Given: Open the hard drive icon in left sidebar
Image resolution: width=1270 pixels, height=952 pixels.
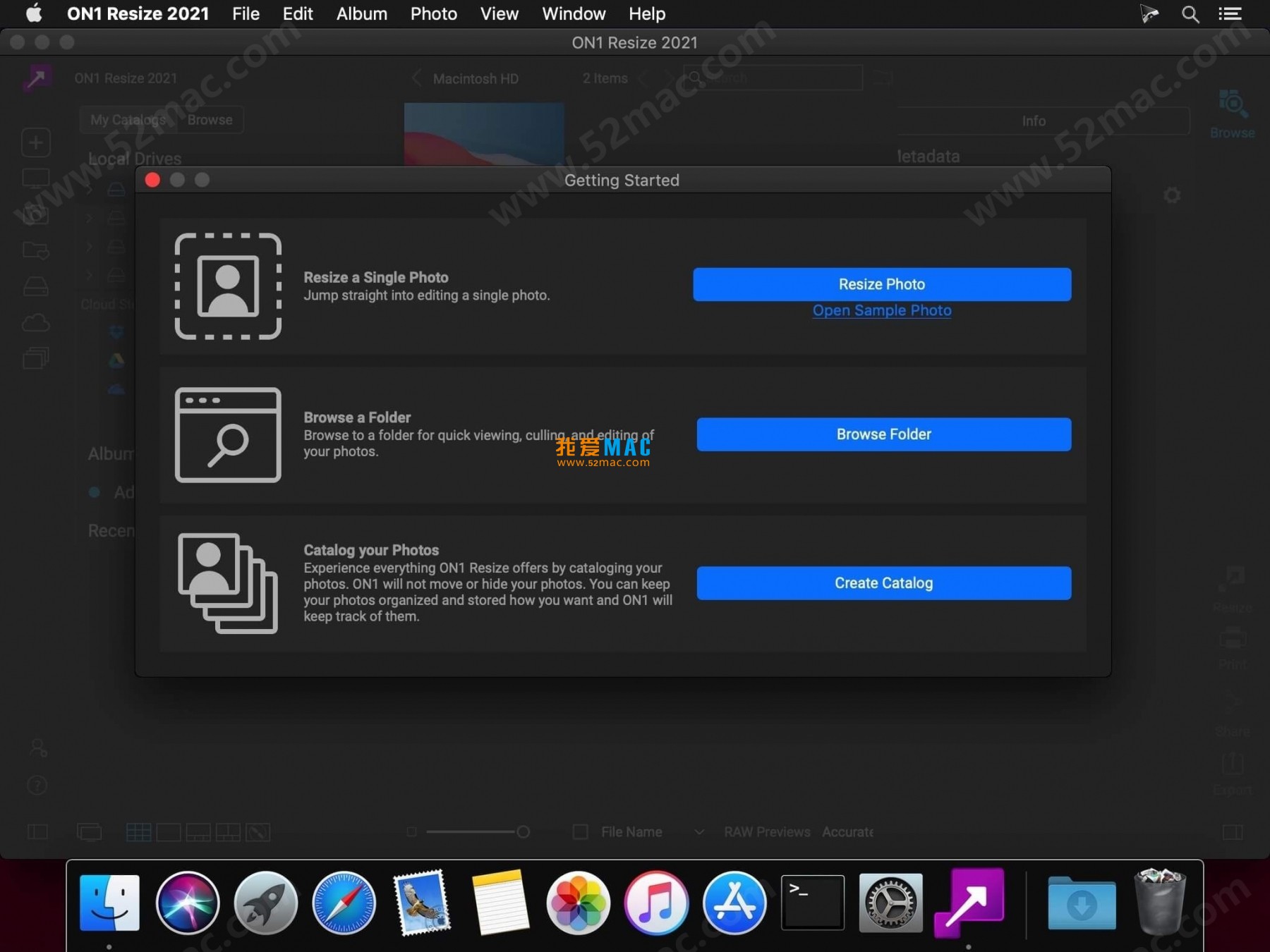Looking at the screenshot, I should point(36,286).
